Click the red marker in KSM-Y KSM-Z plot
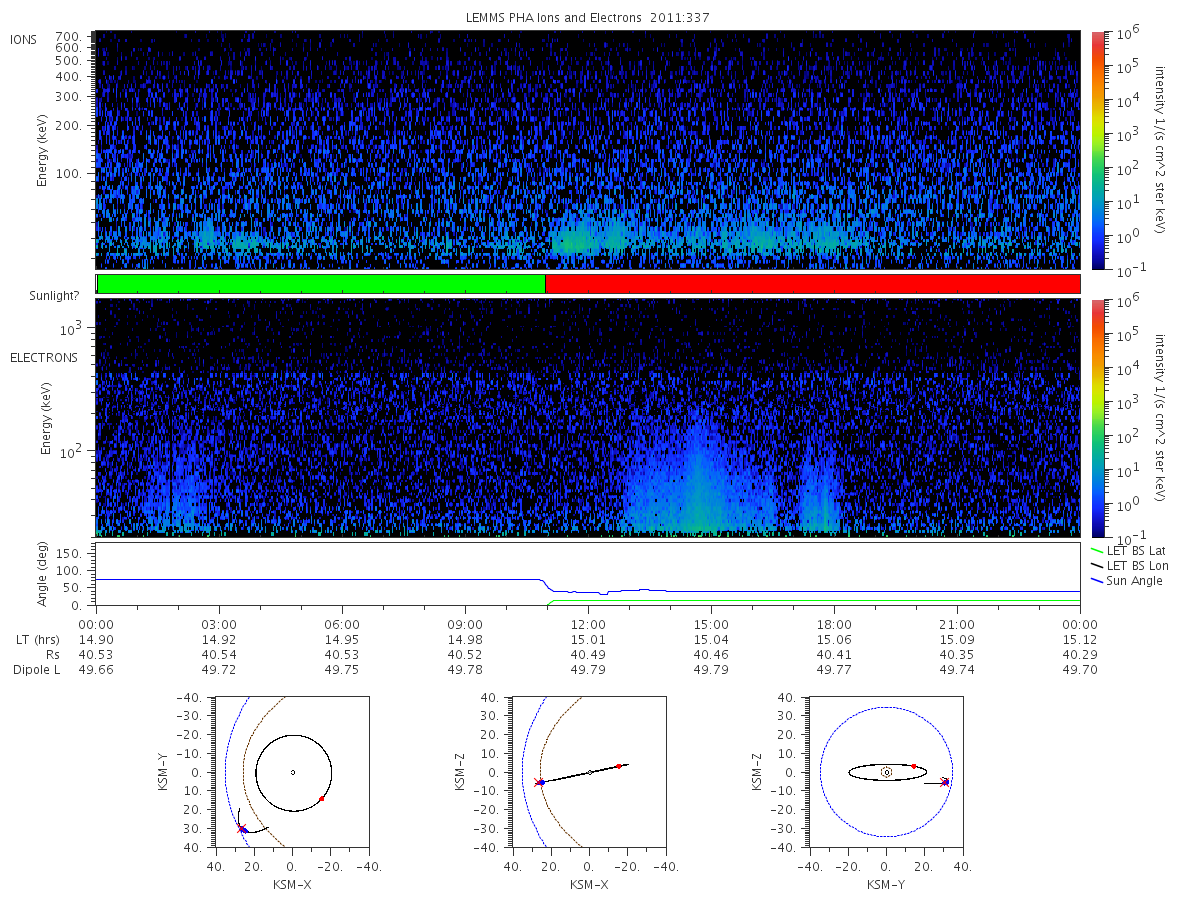 (914, 766)
